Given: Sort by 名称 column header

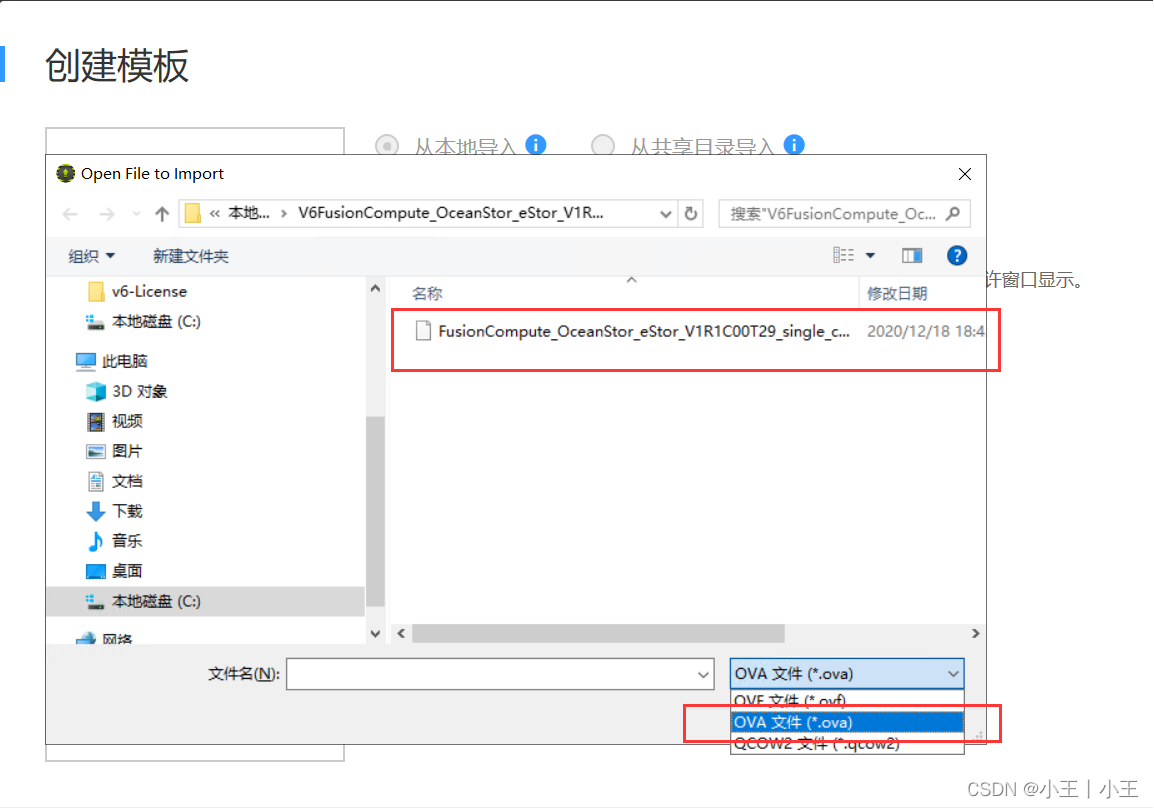Looking at the screenshot, I should click(x=427, y=294).
